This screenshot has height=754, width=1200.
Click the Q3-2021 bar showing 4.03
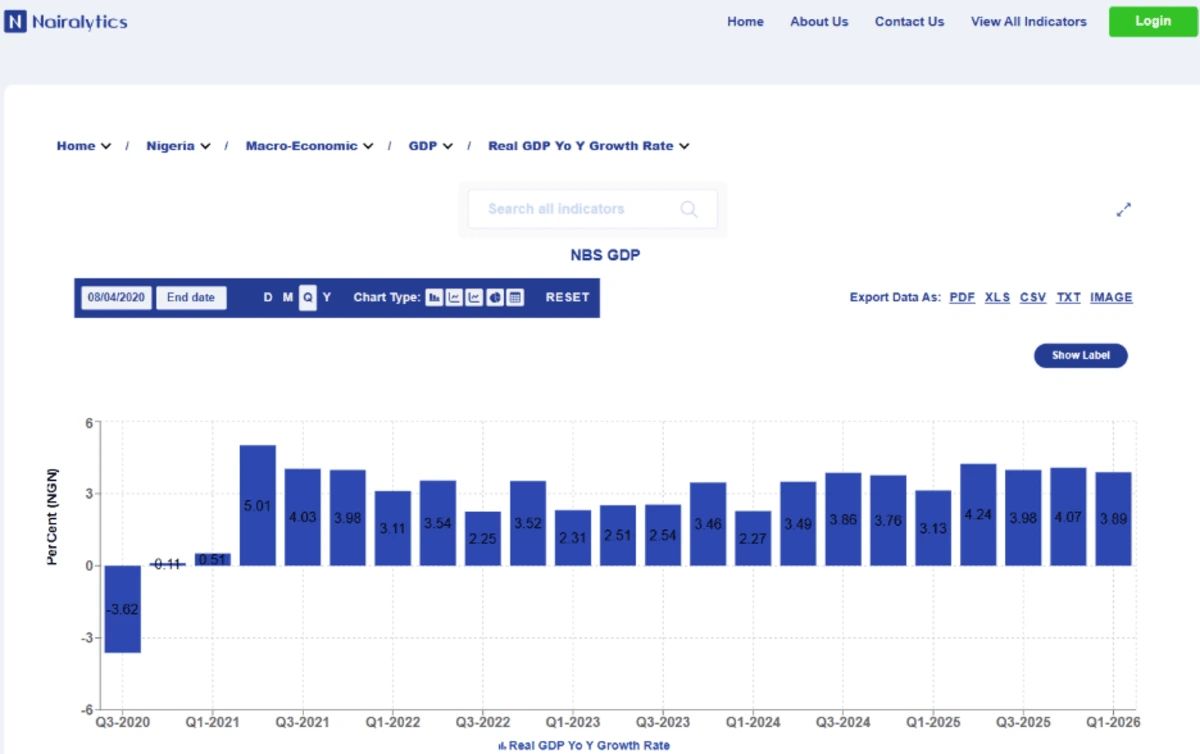click(303, 517)
